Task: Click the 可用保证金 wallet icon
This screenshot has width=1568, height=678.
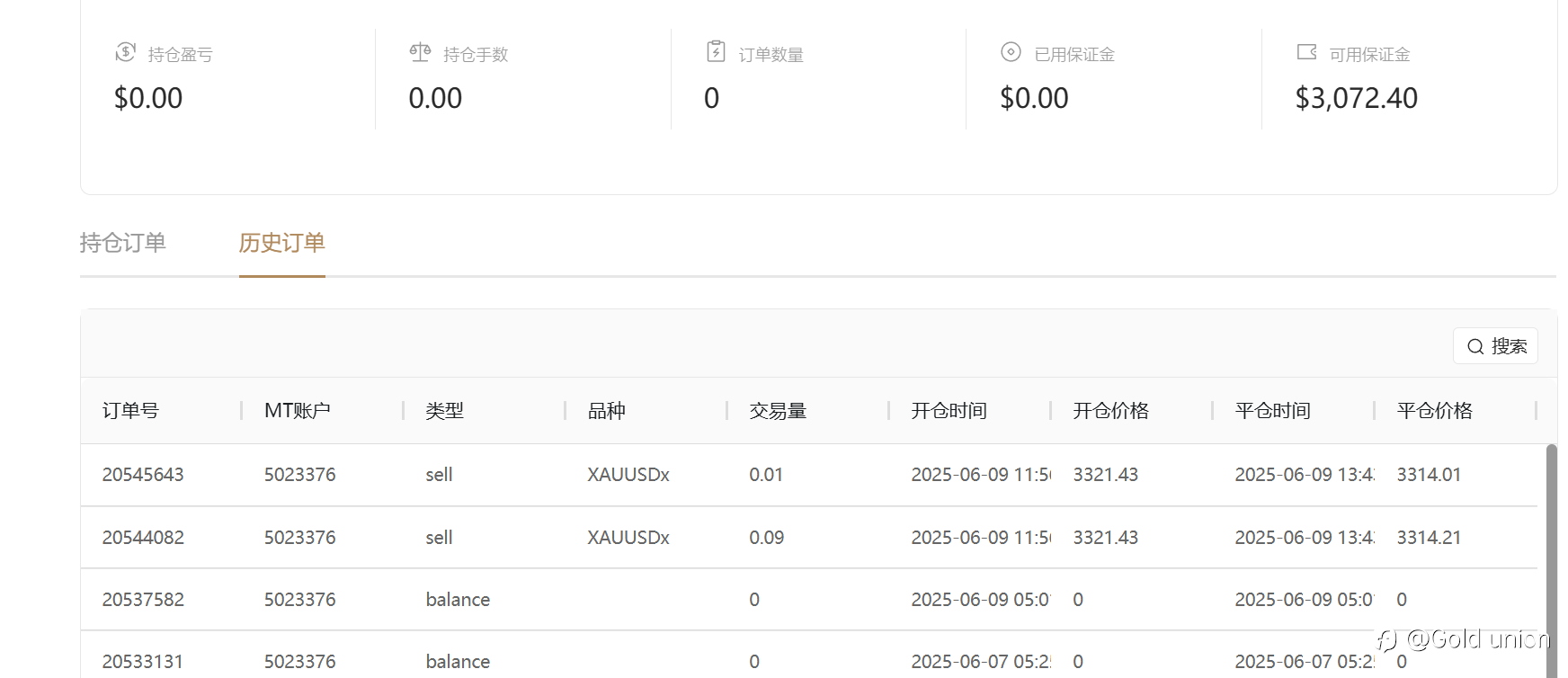Action: 1306,52
